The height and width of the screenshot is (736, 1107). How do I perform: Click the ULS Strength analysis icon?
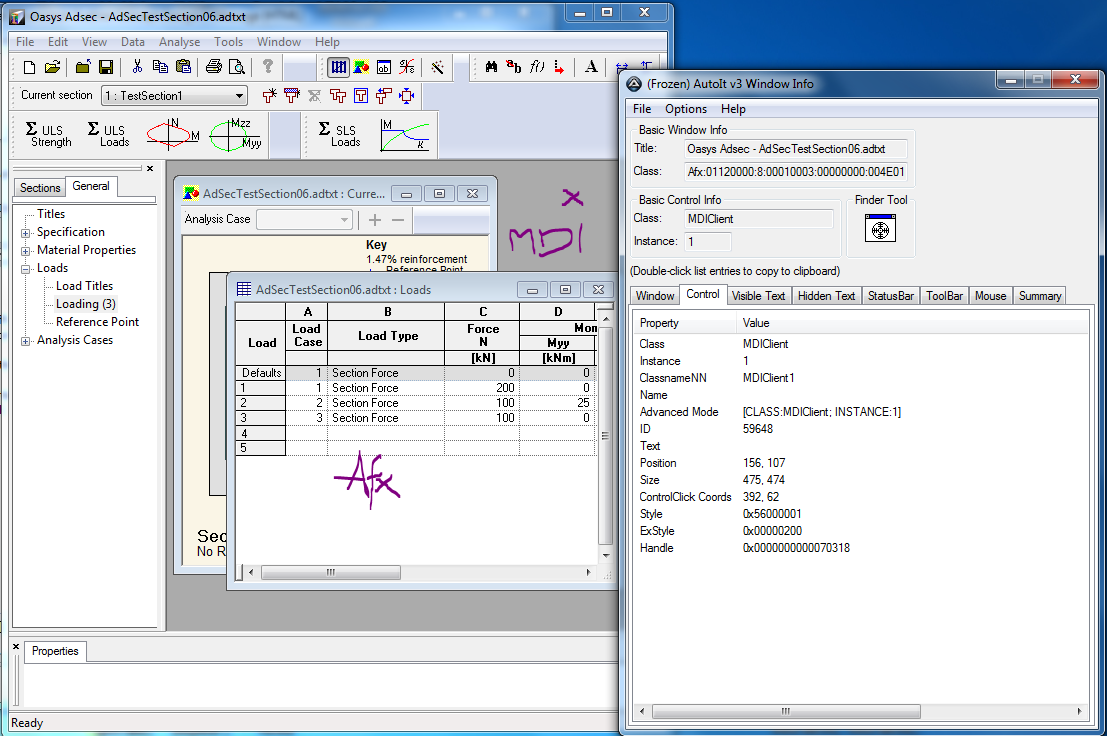[x=49, y=134]
